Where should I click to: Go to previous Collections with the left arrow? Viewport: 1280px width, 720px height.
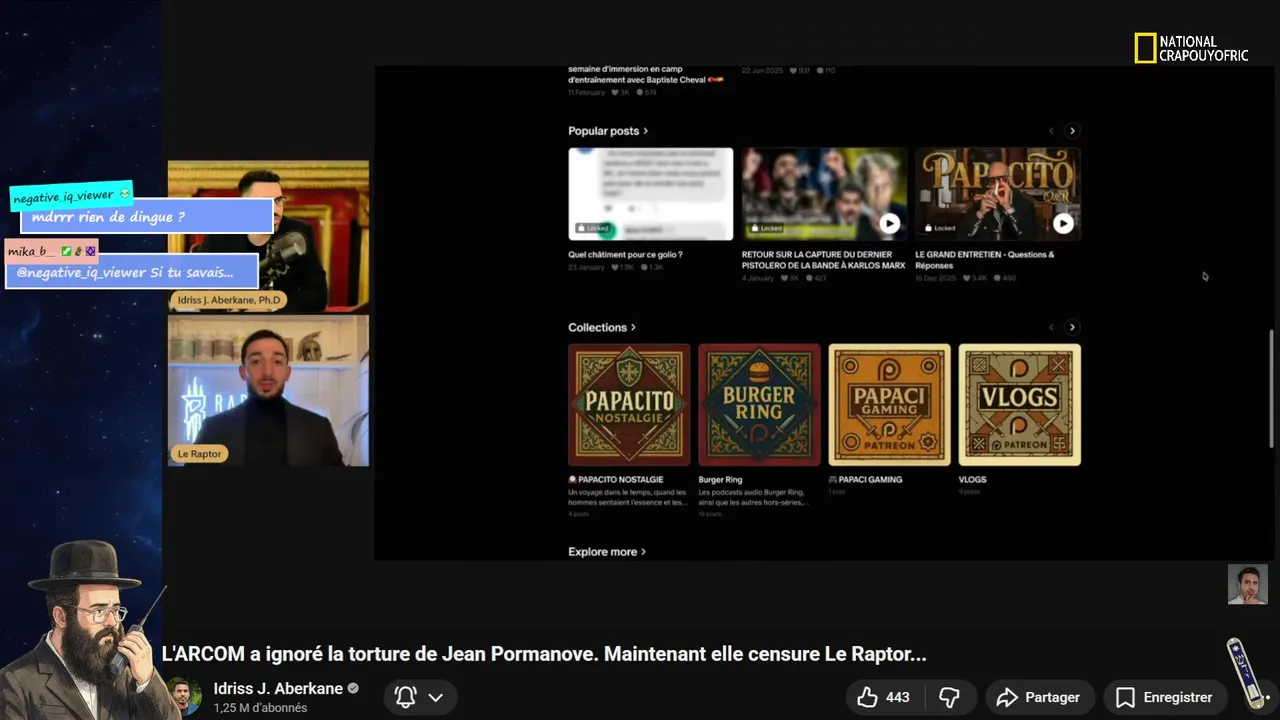point(1051,327)
